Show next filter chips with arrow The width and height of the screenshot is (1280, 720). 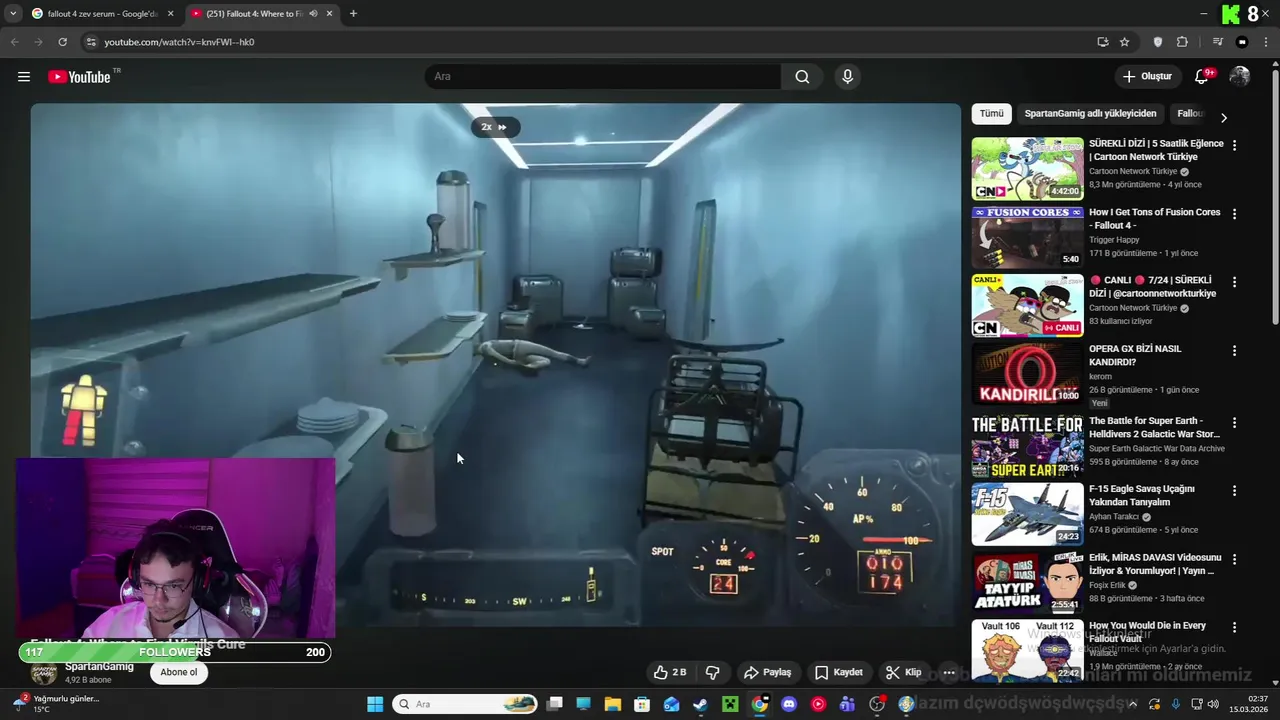[1223, 117]
